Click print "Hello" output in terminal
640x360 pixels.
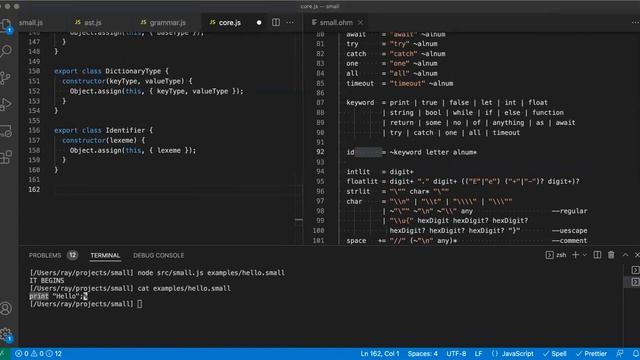[56, 296]
